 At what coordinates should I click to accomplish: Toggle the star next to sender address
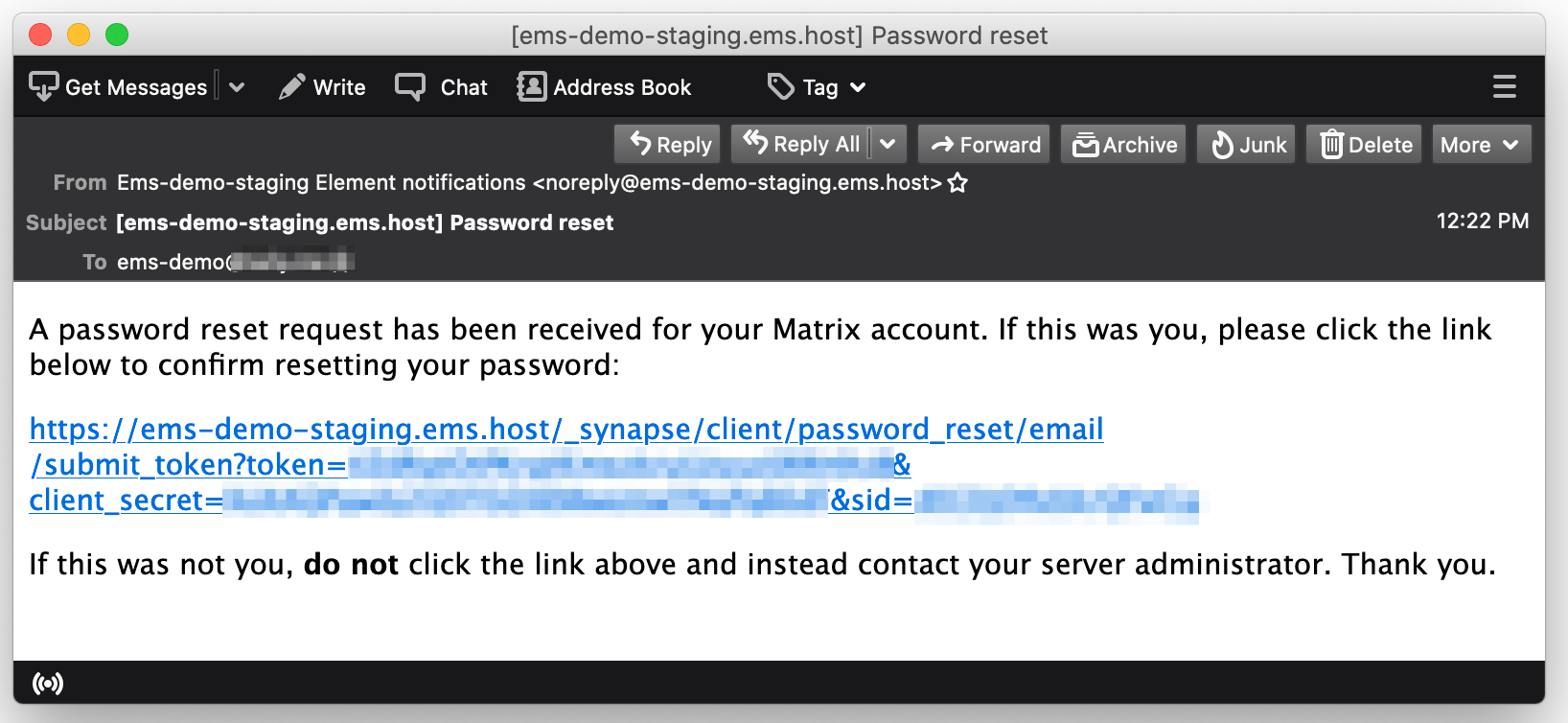pyautogui.click(x=957, y=182)
